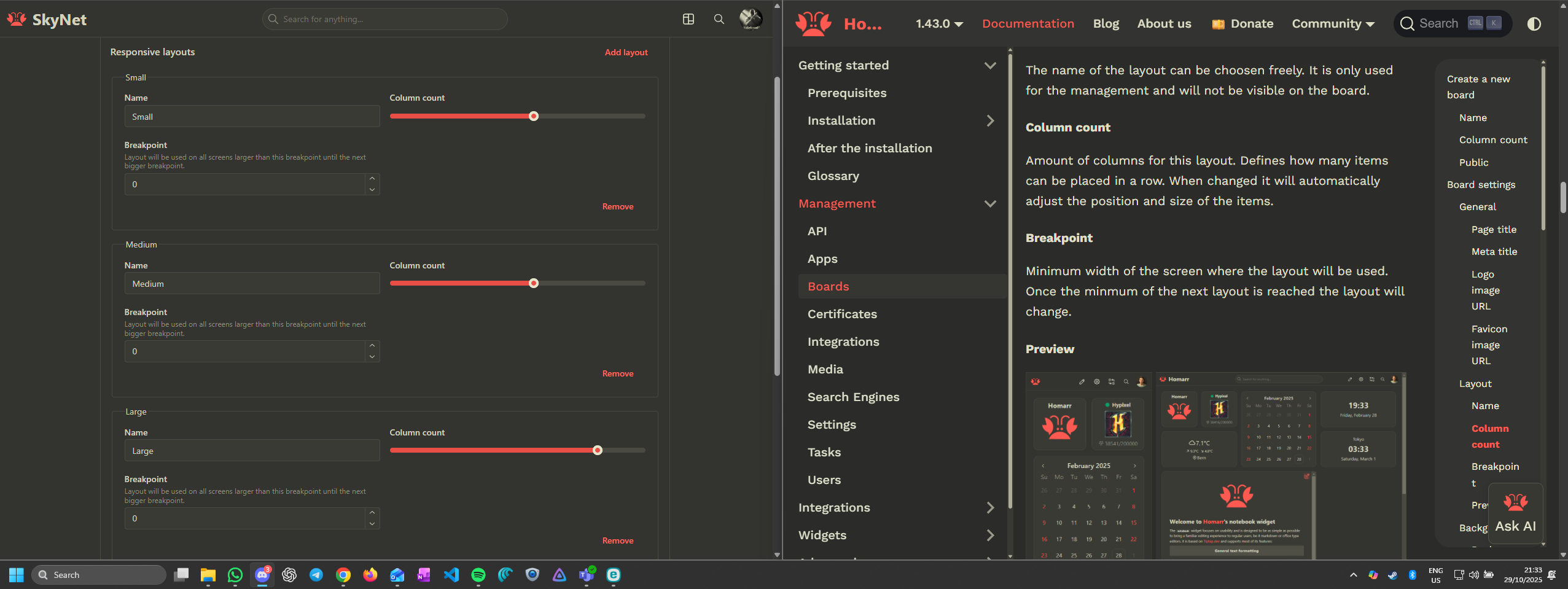Click the Donate nav link

pyautogui.click(x=1242, y=24)
